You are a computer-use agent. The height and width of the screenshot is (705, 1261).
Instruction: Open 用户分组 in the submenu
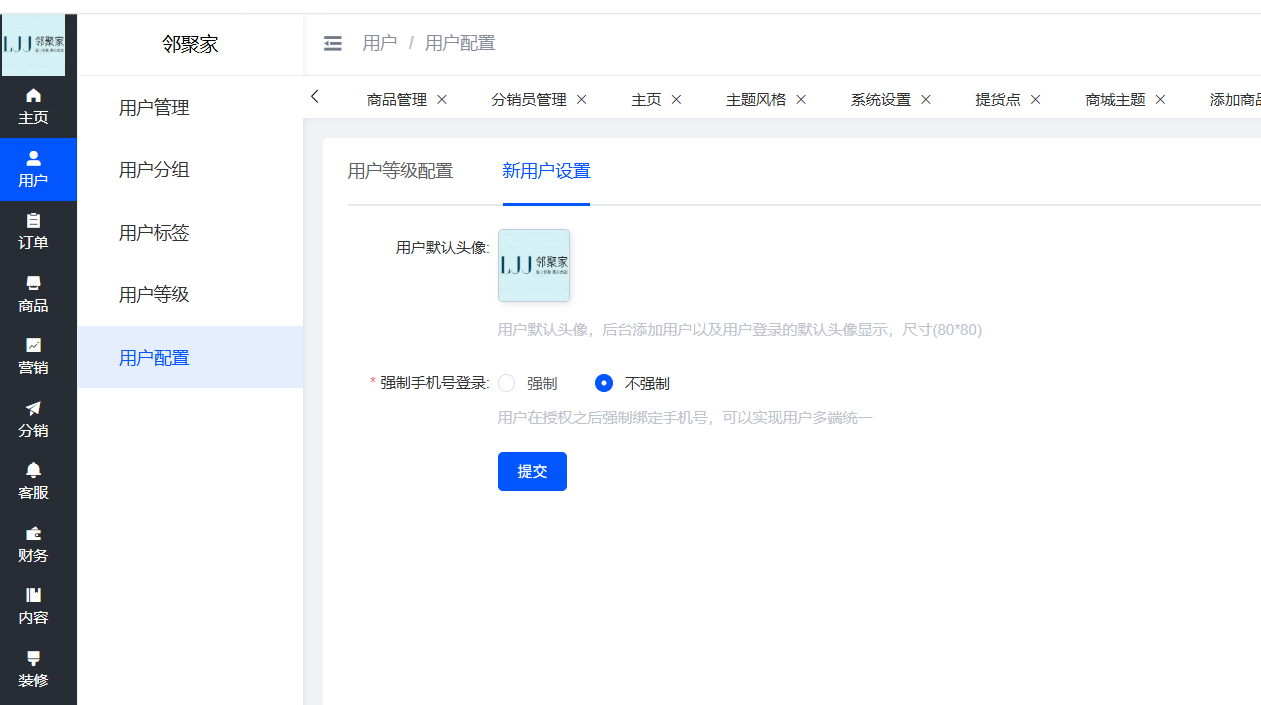pyautogui.click(x=190, y=170)
